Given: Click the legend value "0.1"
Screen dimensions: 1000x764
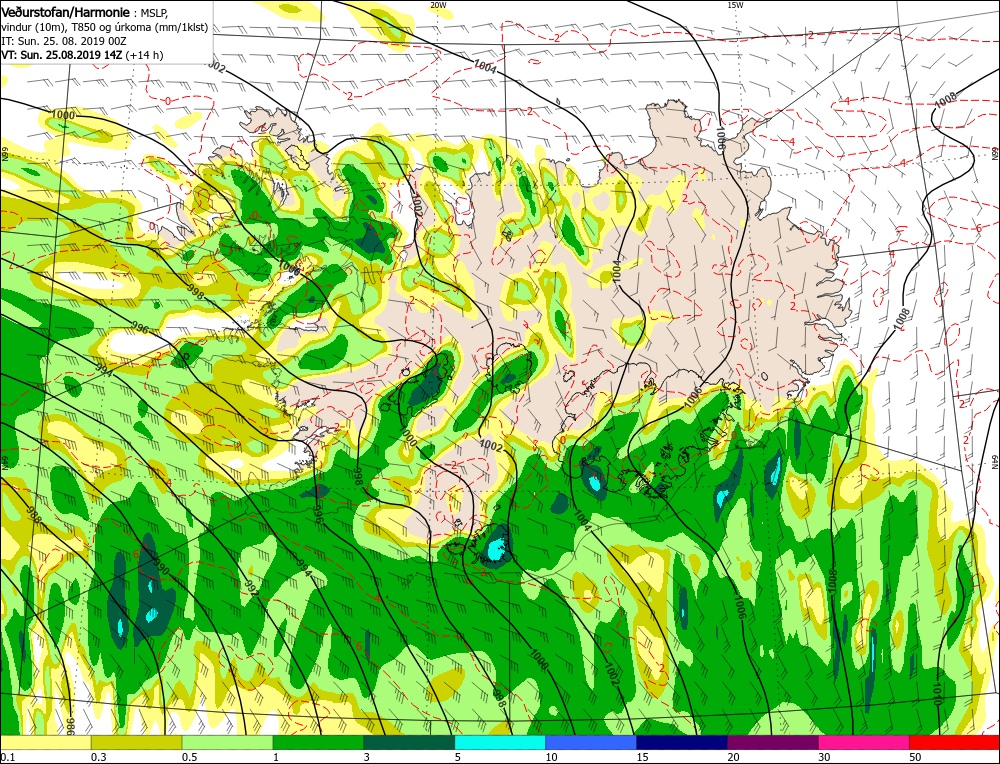Looking at the screenshot, I should tap(8, 757).
